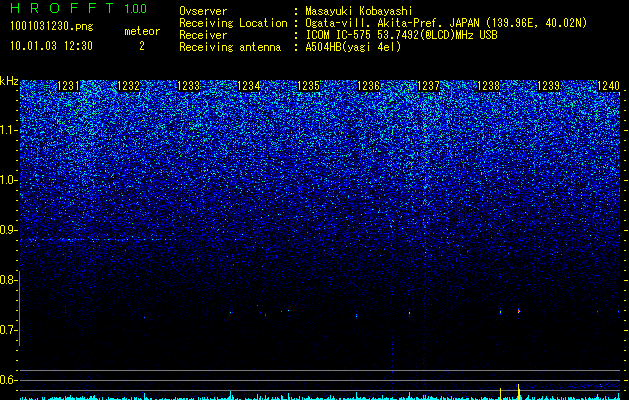The height and width of the screenshot is (400, 629).
Task: Click the HROFFT title text
Action: click(x=62, y=8)
